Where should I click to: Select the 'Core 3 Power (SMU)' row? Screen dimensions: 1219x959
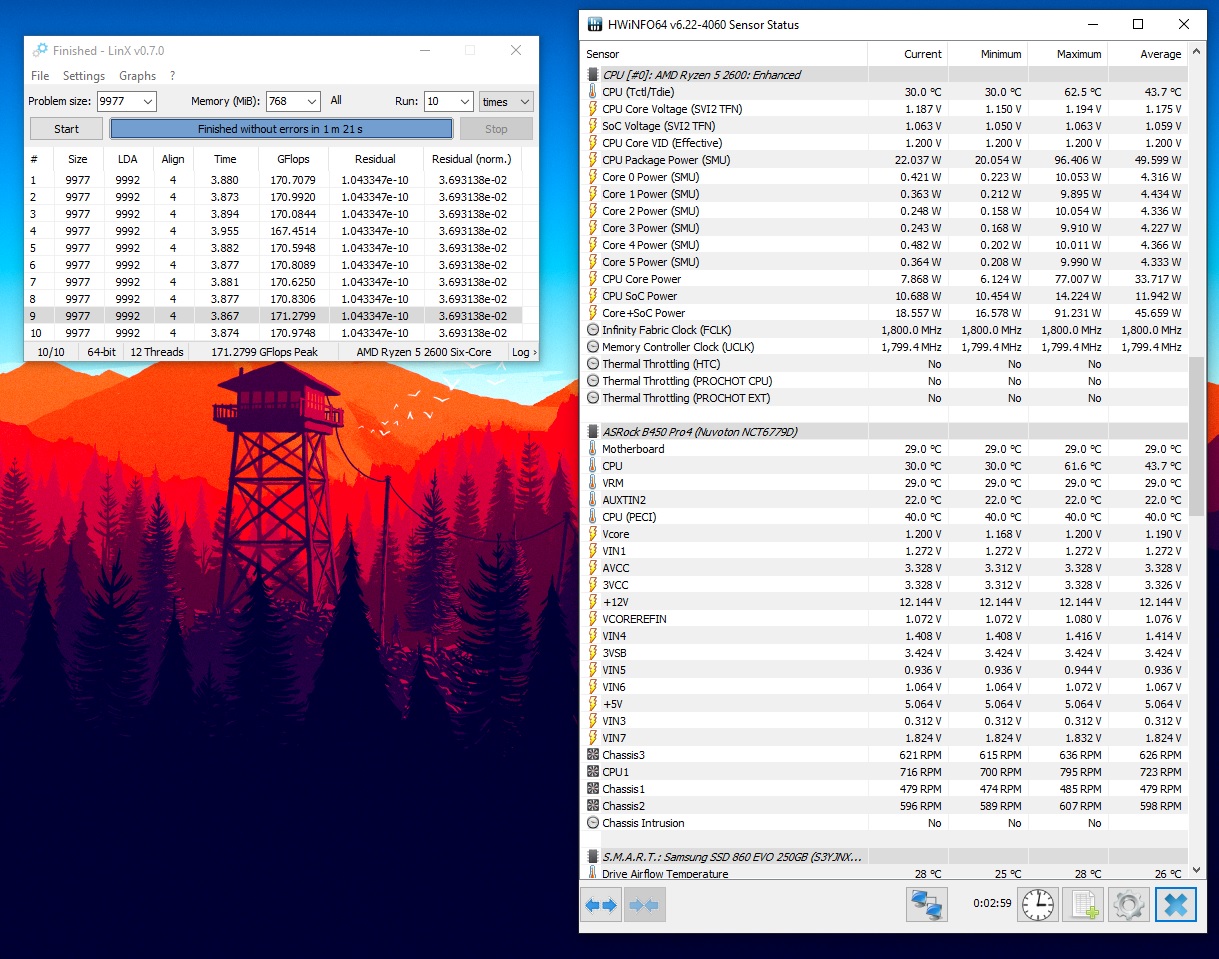(x=884, y=228)
